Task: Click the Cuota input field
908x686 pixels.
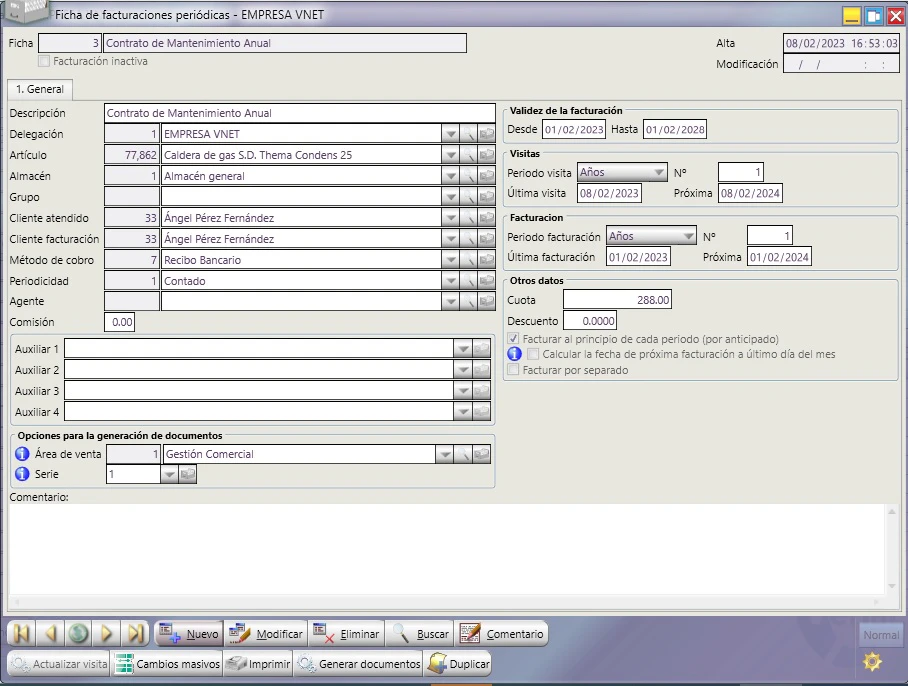Action: click(617, 300)
